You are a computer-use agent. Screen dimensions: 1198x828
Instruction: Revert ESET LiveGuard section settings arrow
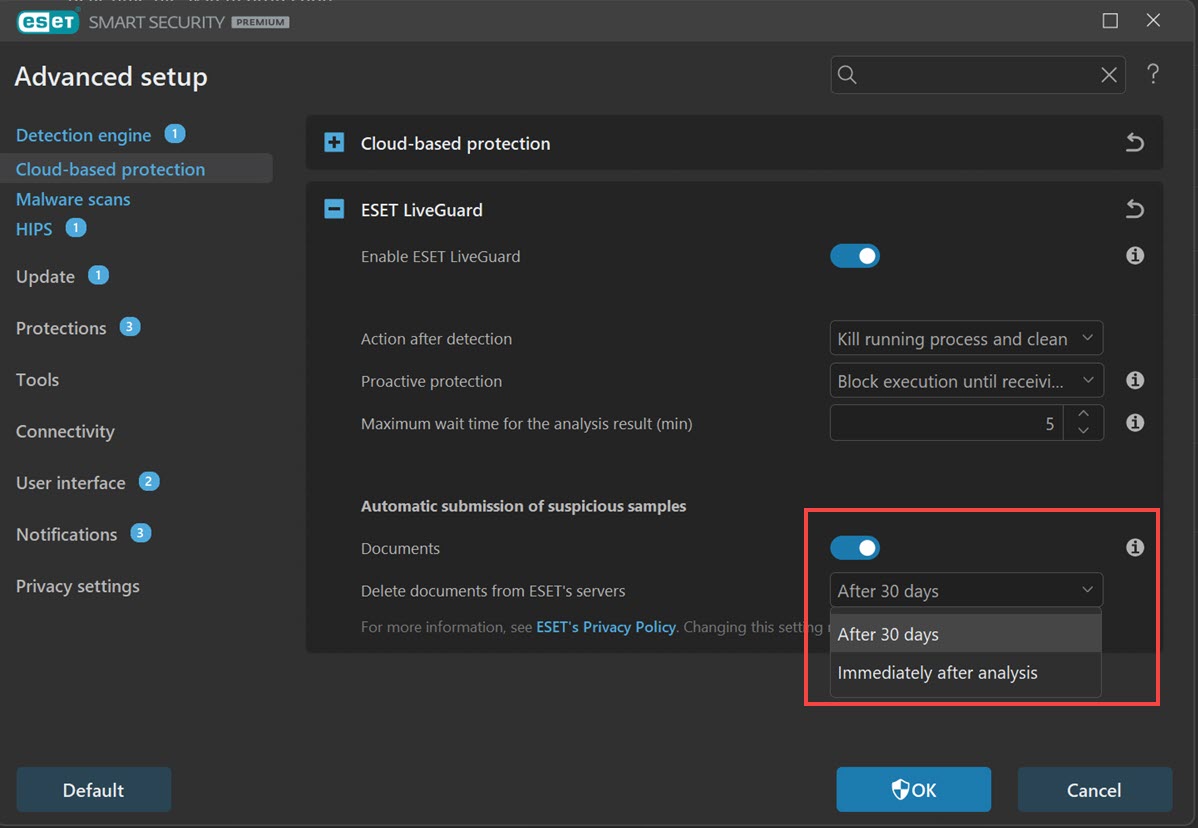pyautogui.click(x=1134, y=209)
